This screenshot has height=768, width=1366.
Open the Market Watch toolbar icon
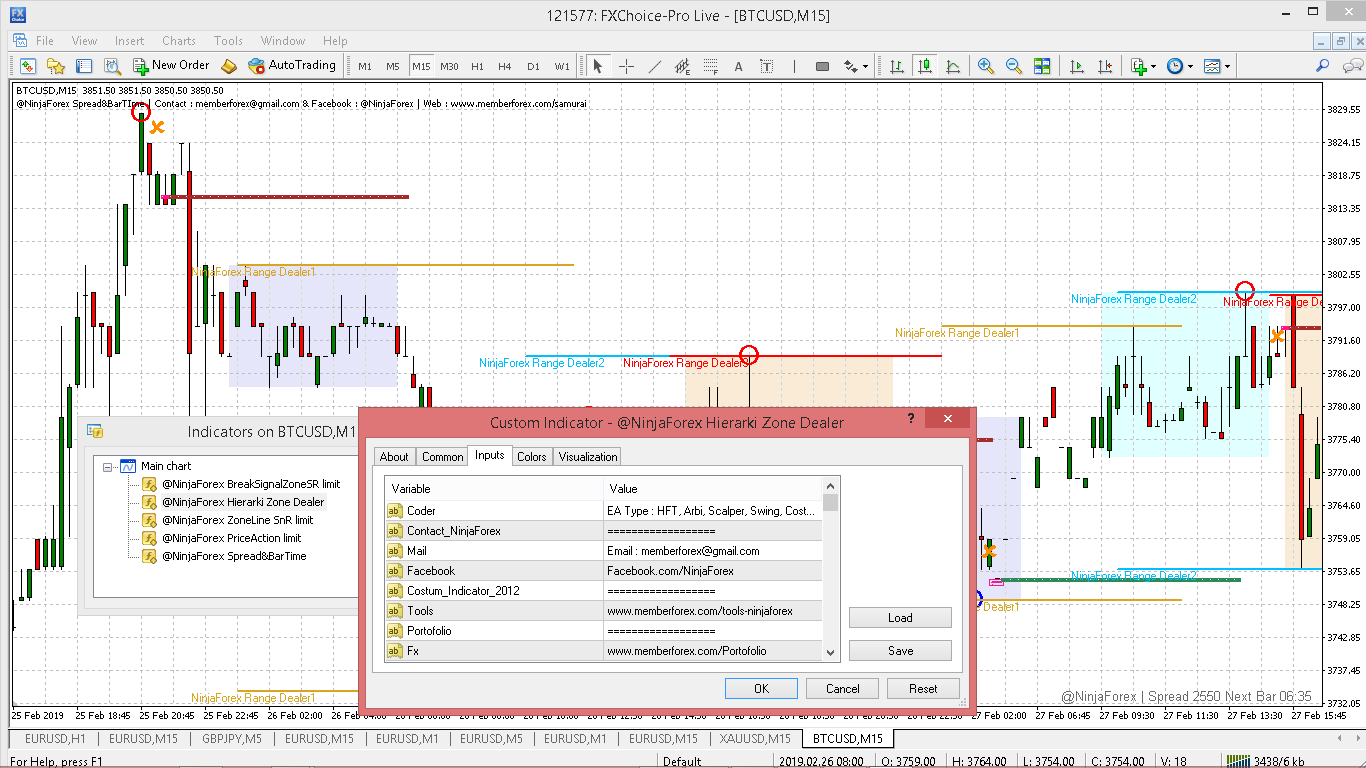click(27, 66)
